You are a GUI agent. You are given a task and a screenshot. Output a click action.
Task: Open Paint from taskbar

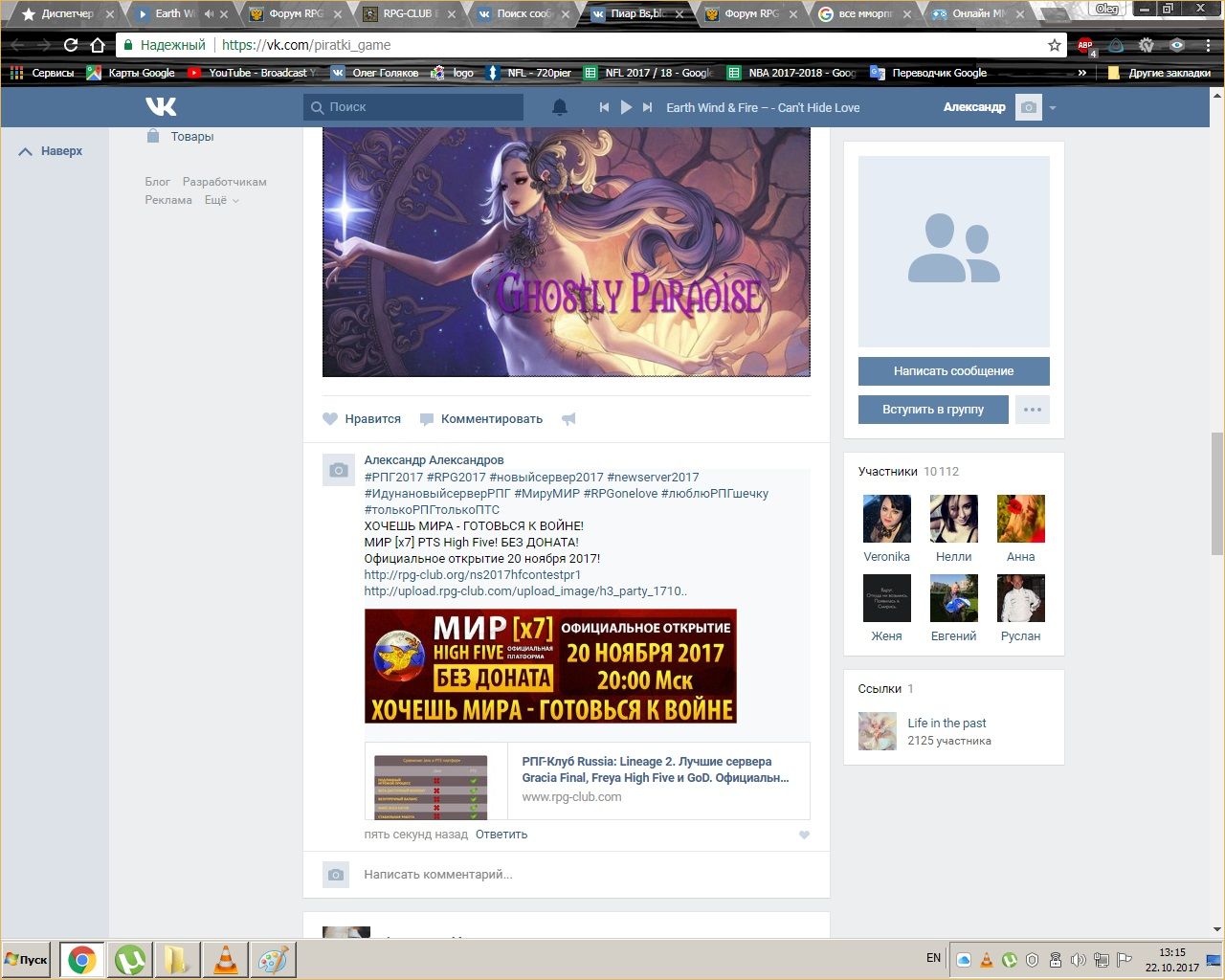coord(273,960)
